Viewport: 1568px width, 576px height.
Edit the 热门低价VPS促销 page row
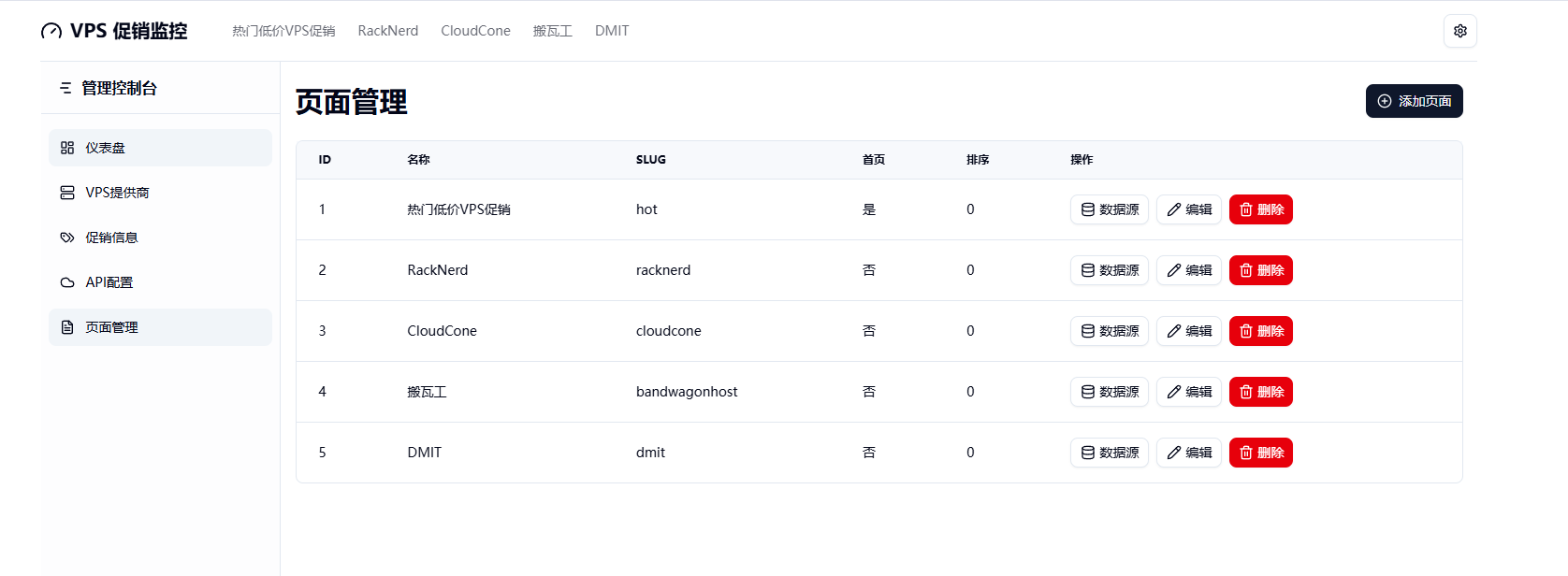pos(1189,209)
